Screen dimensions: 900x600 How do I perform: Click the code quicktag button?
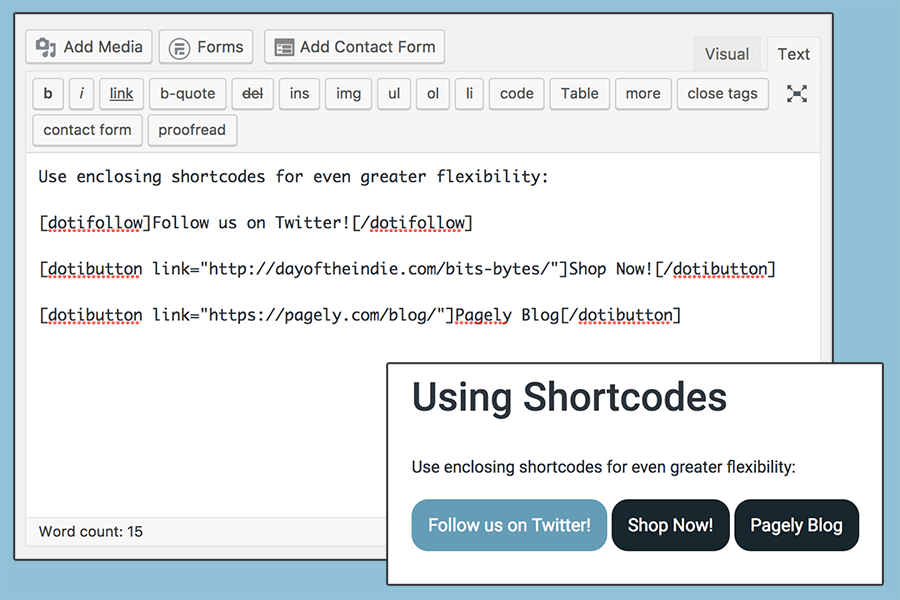click(x=516, y=93)
